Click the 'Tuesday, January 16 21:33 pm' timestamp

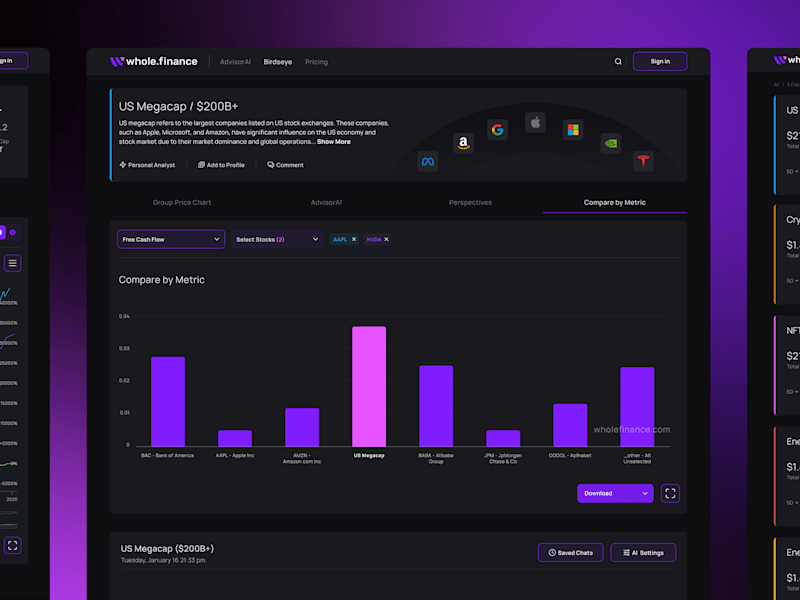coord(163,560)
